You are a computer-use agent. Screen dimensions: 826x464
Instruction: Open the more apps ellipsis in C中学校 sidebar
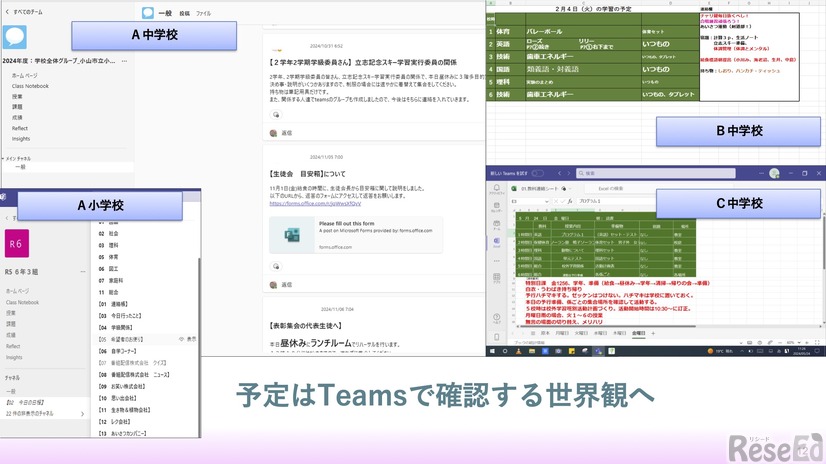tap(496, 261)
